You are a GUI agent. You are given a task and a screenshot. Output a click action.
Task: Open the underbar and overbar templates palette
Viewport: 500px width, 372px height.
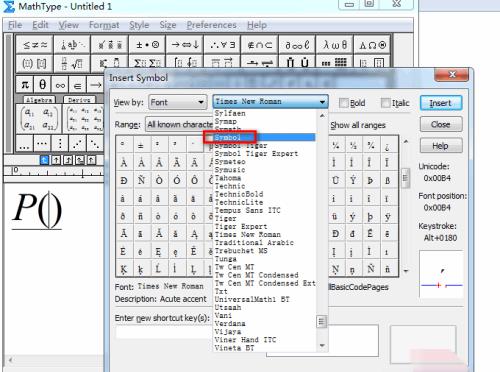[222, 62]
